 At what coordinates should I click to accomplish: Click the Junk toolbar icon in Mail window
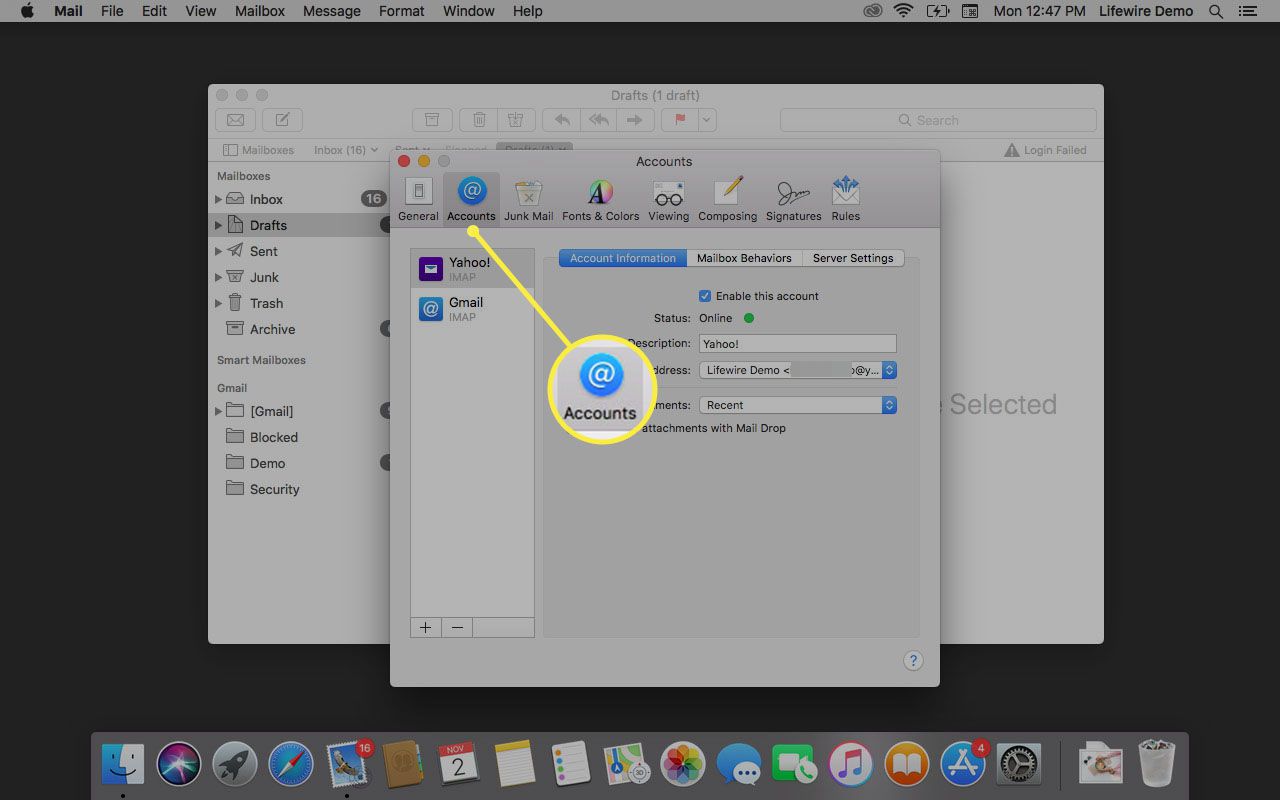516,120
